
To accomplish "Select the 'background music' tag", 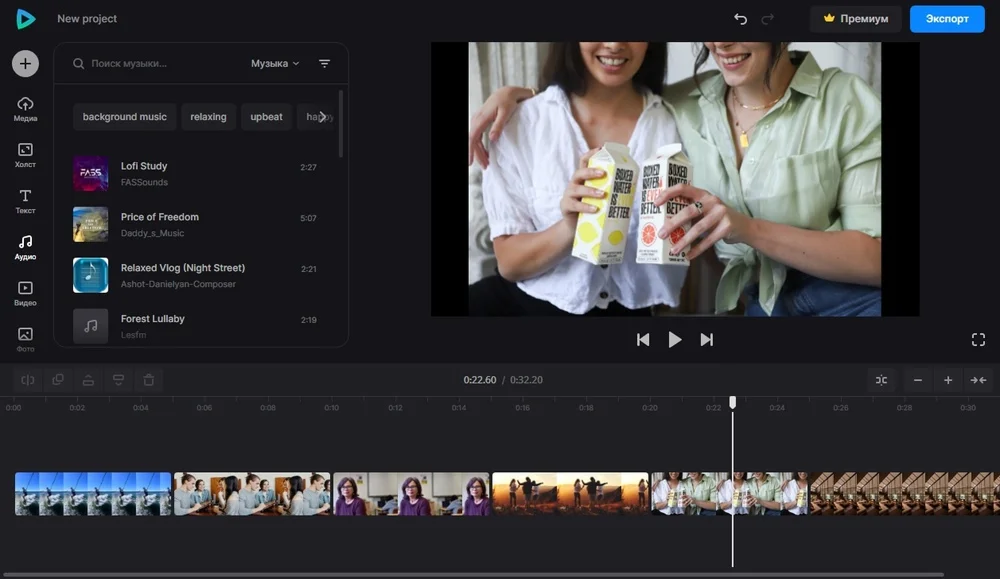I will 125,117.
